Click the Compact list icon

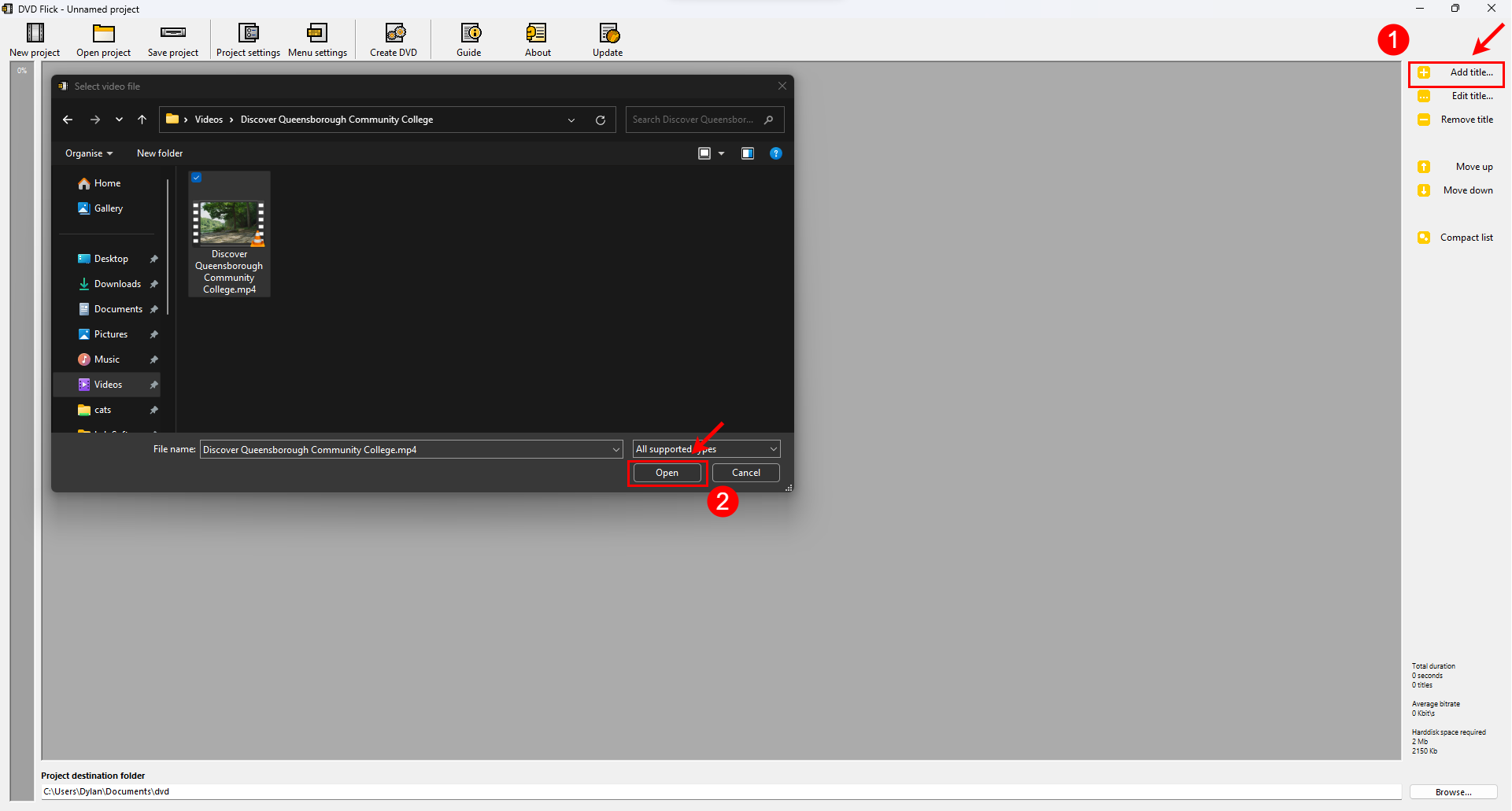(x=1424, y=238)
